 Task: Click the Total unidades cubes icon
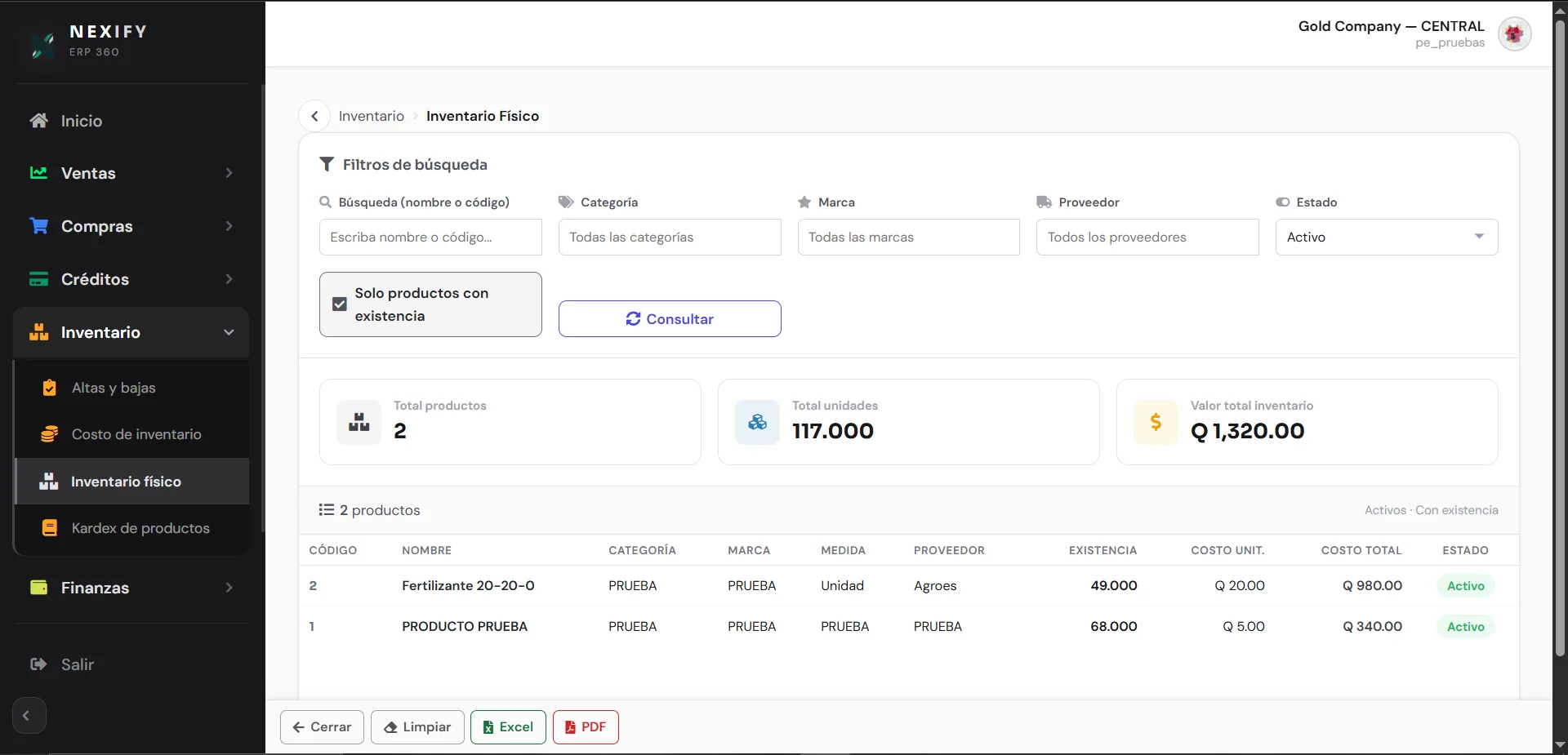click(x=758, y=422)
